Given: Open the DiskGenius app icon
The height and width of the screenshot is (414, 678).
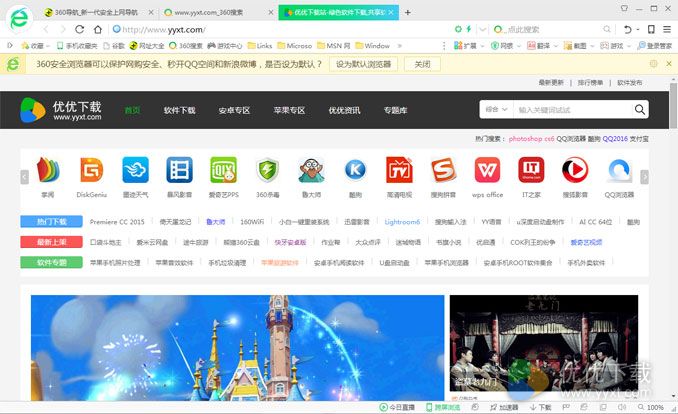Looking at the screenshot, I should point(92,170).
